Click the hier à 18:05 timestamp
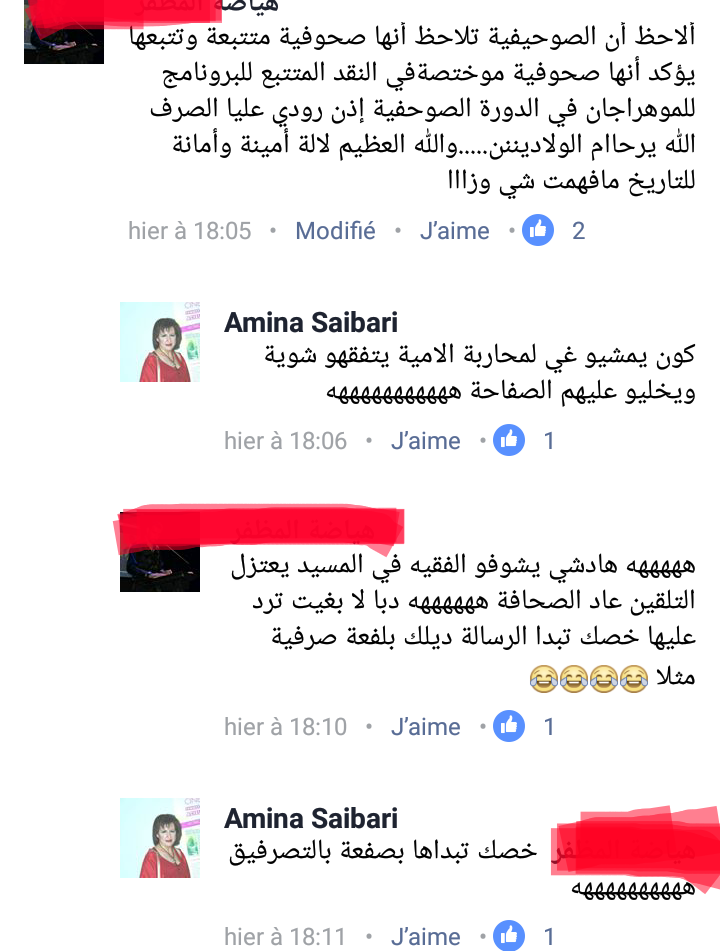 (189, 231)
